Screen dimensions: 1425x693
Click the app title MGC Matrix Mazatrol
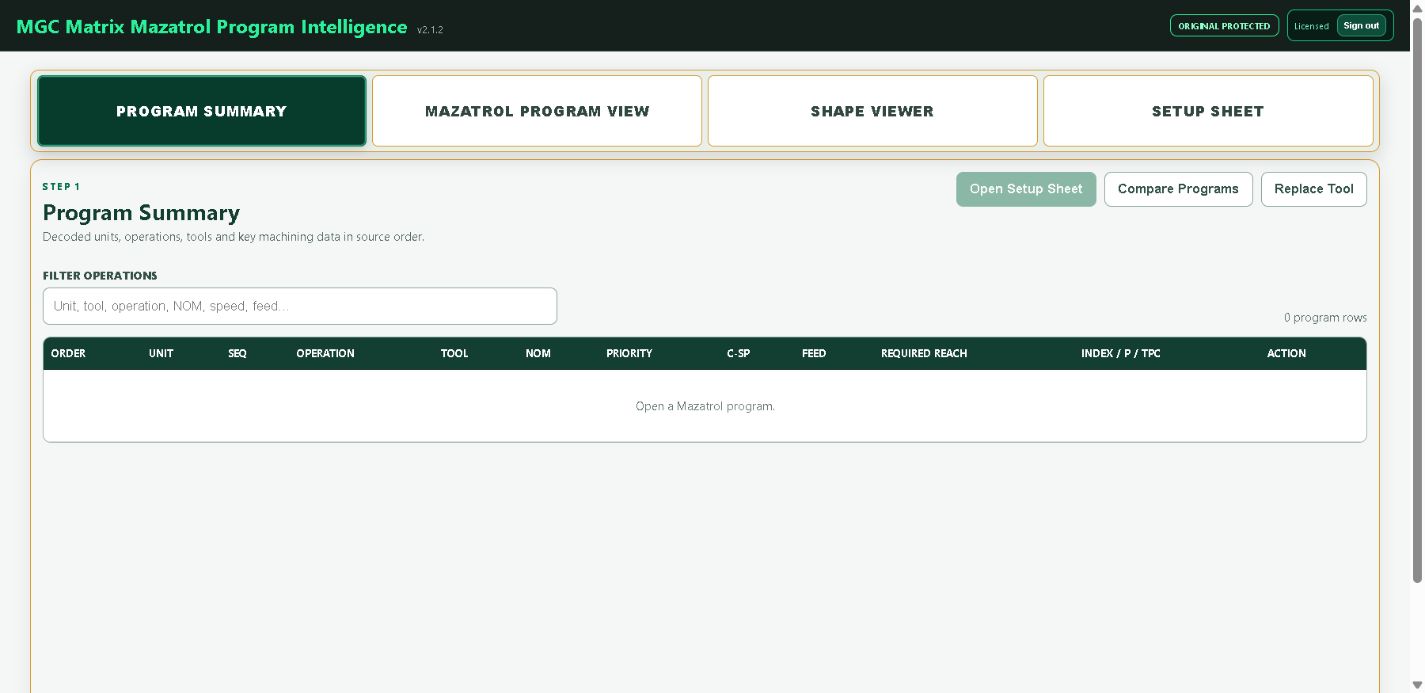coord(212,27)
